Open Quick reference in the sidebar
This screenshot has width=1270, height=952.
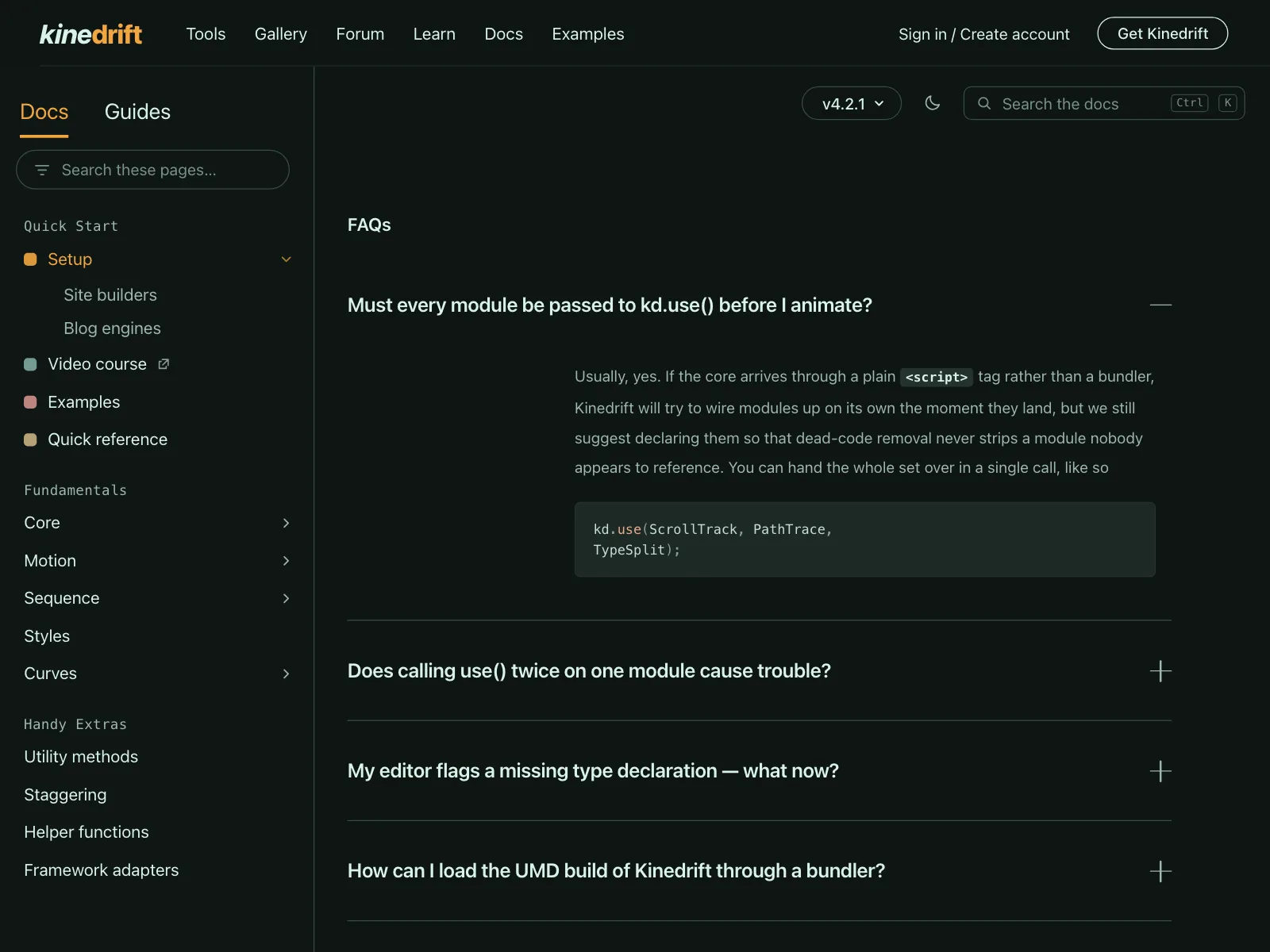[107, 440]
